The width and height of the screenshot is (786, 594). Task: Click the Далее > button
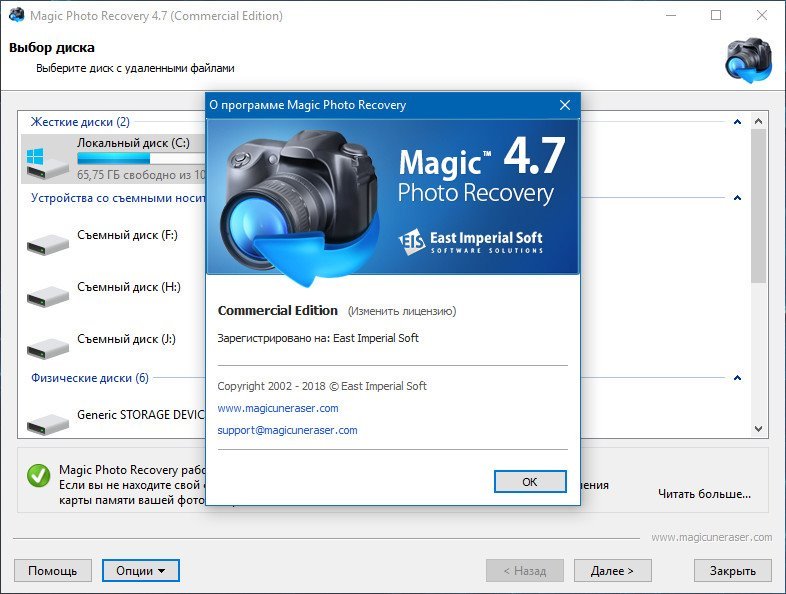(613, 570)
